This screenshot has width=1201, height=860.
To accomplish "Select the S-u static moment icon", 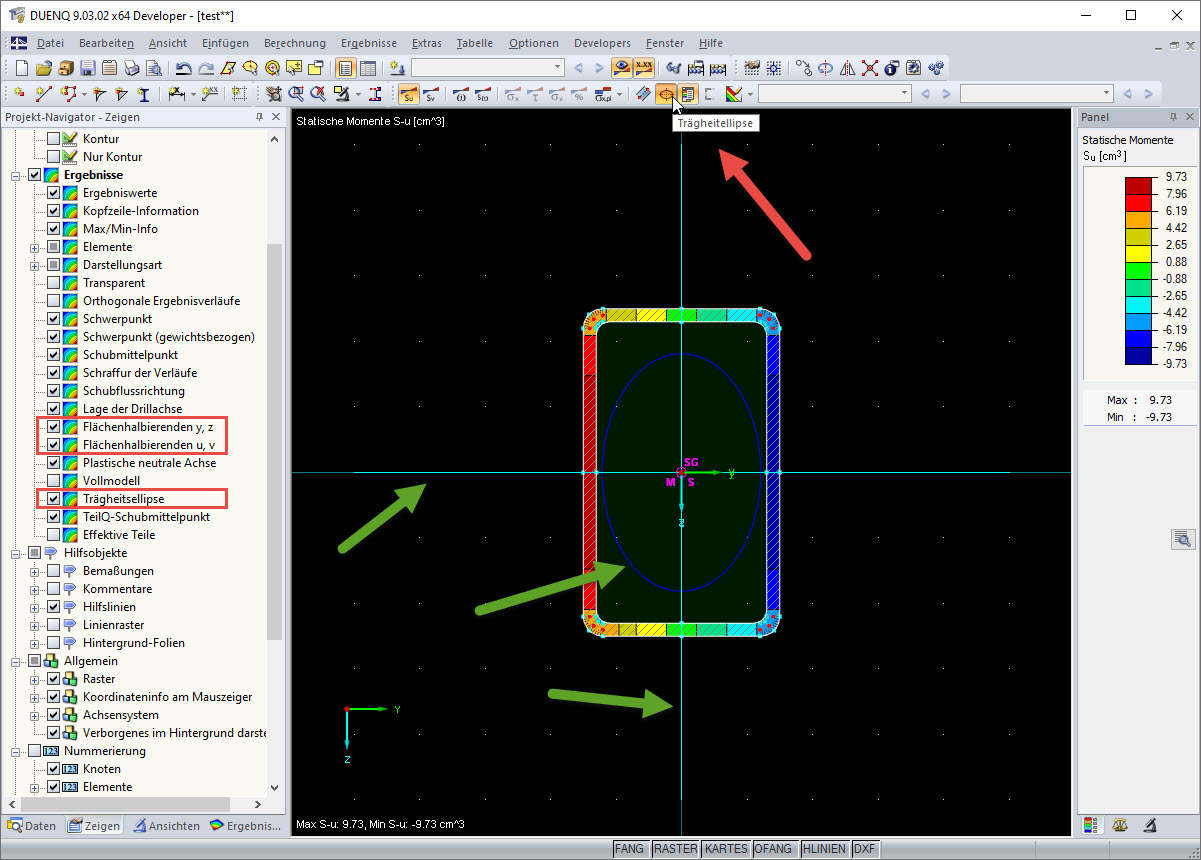I will click(408, 94).
